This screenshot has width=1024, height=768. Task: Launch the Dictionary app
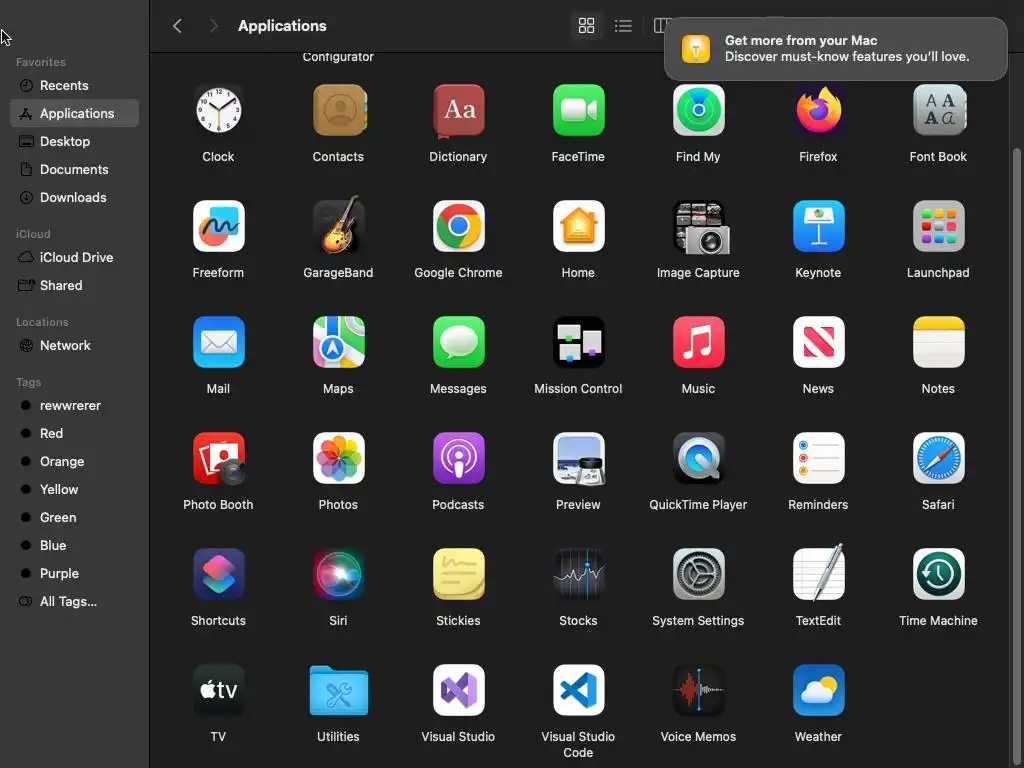(458, 110)
